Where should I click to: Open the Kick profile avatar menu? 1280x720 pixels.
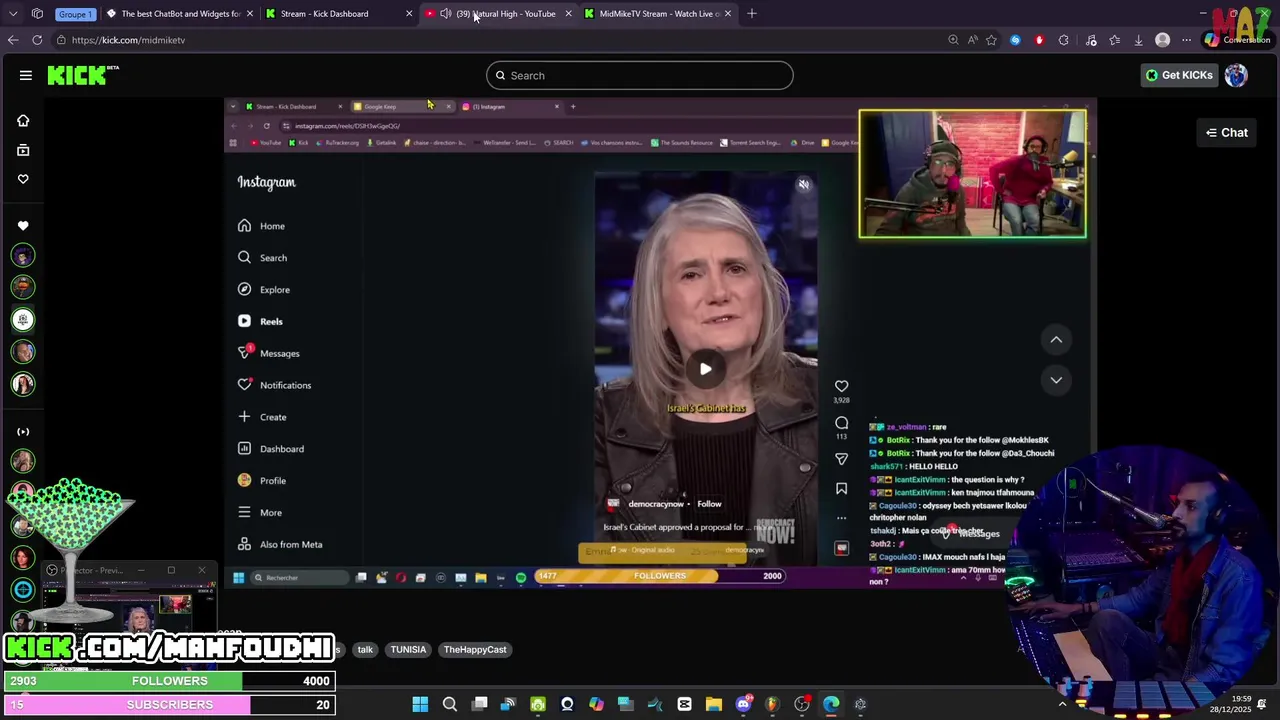(1236, 75)
